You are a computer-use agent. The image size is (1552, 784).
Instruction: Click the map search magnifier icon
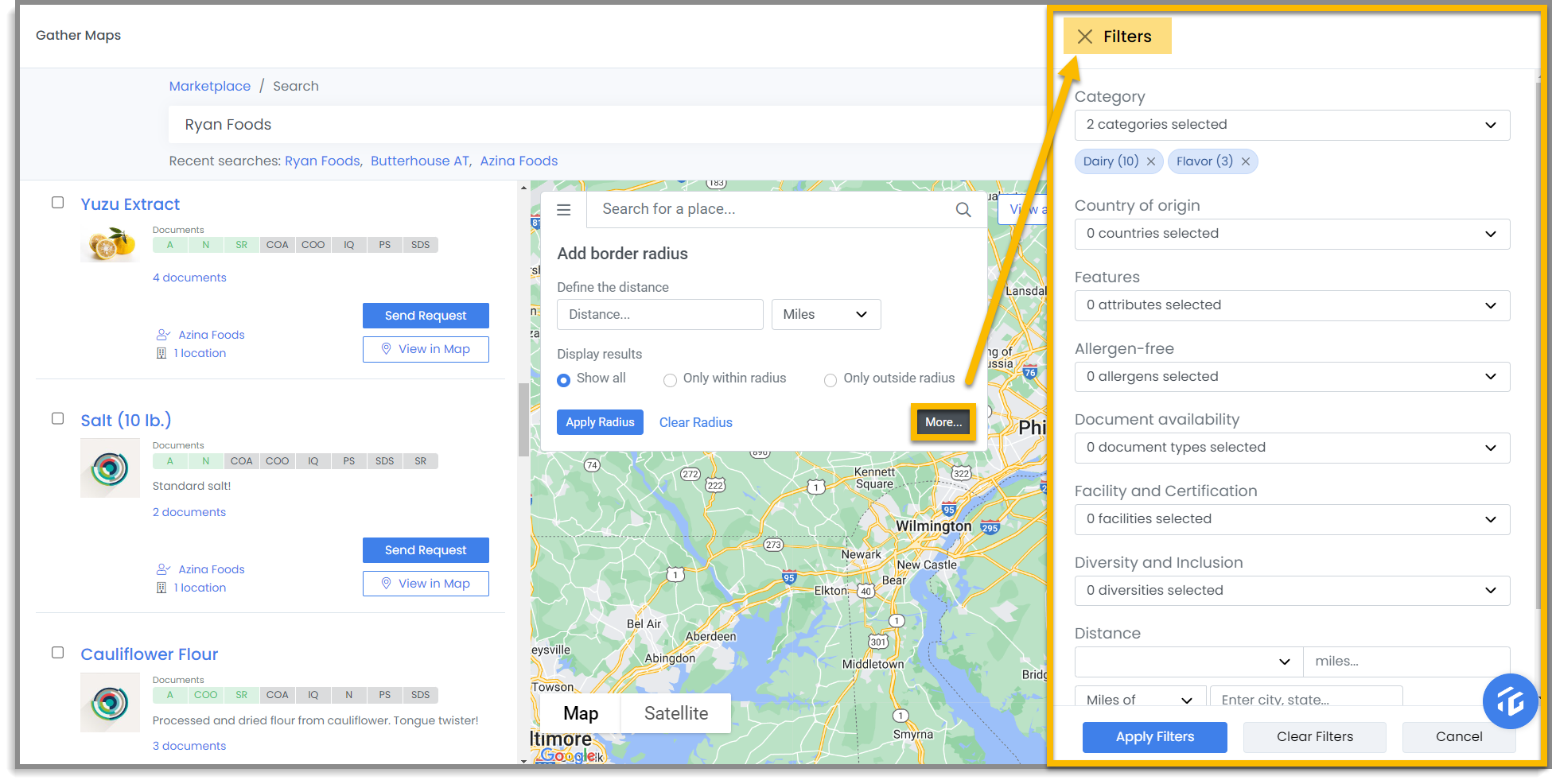click(x=963, y=210)
